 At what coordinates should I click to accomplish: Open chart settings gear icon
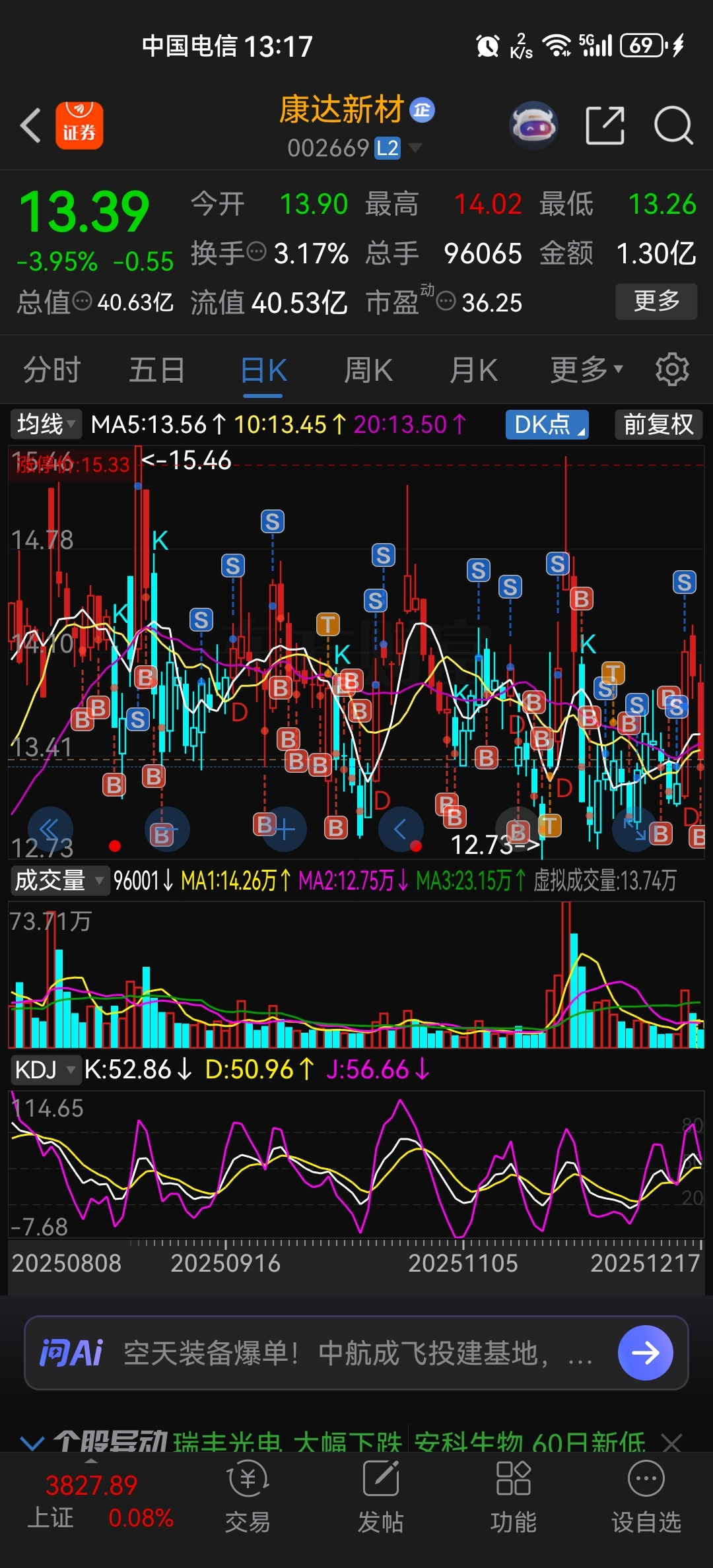point(672,370)
